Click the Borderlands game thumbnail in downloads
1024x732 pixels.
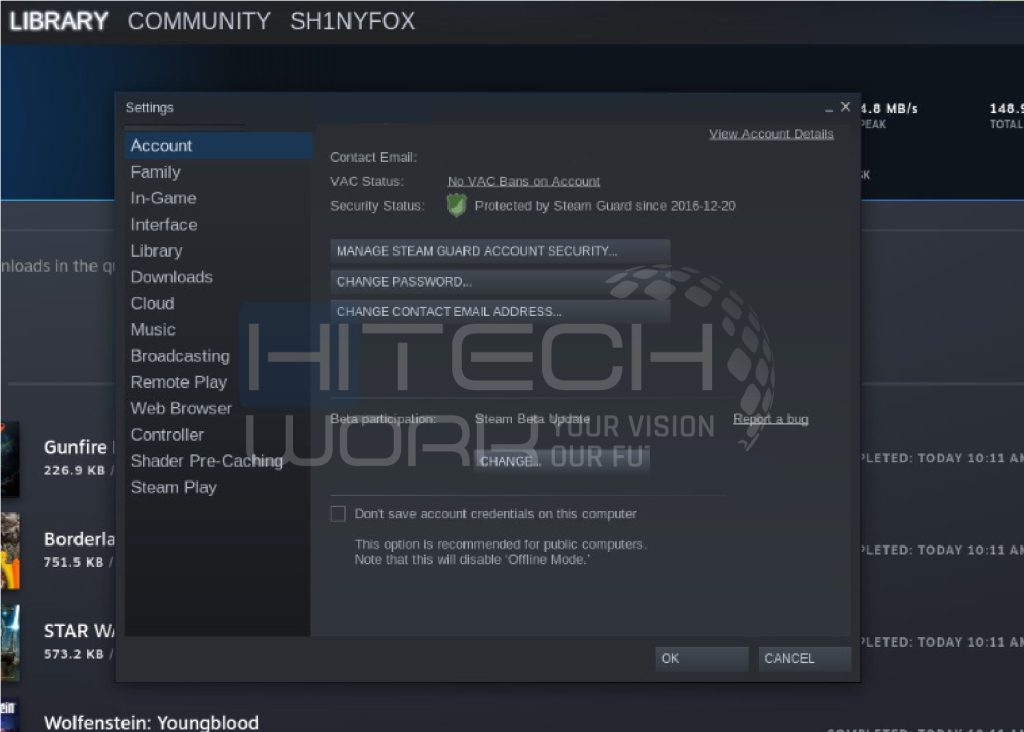(10, 550)
